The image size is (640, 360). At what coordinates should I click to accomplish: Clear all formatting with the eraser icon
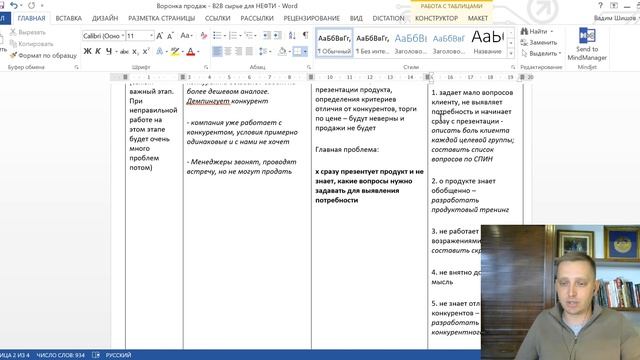203,36
